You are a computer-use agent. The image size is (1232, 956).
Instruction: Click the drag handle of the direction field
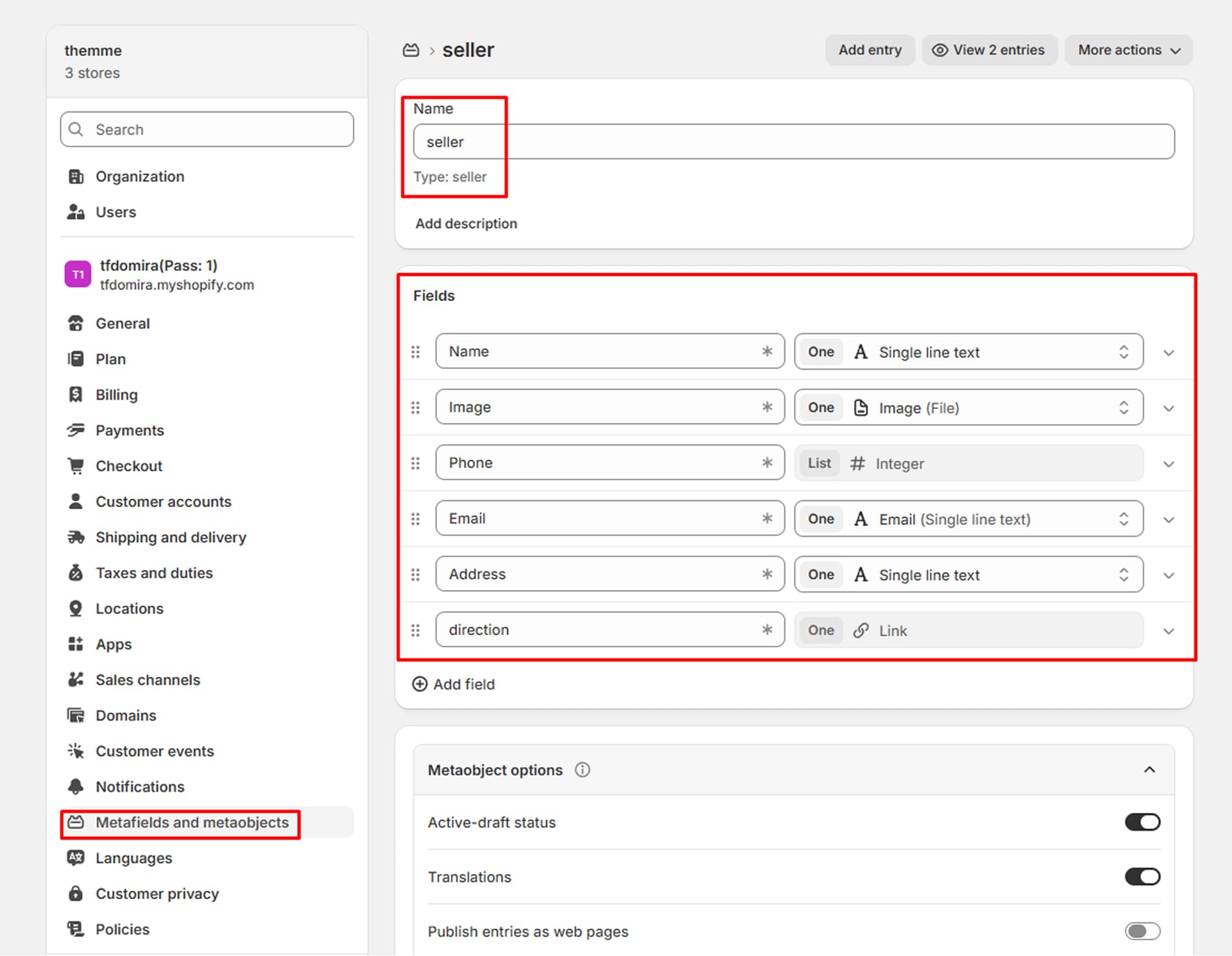tap(415, 630)
